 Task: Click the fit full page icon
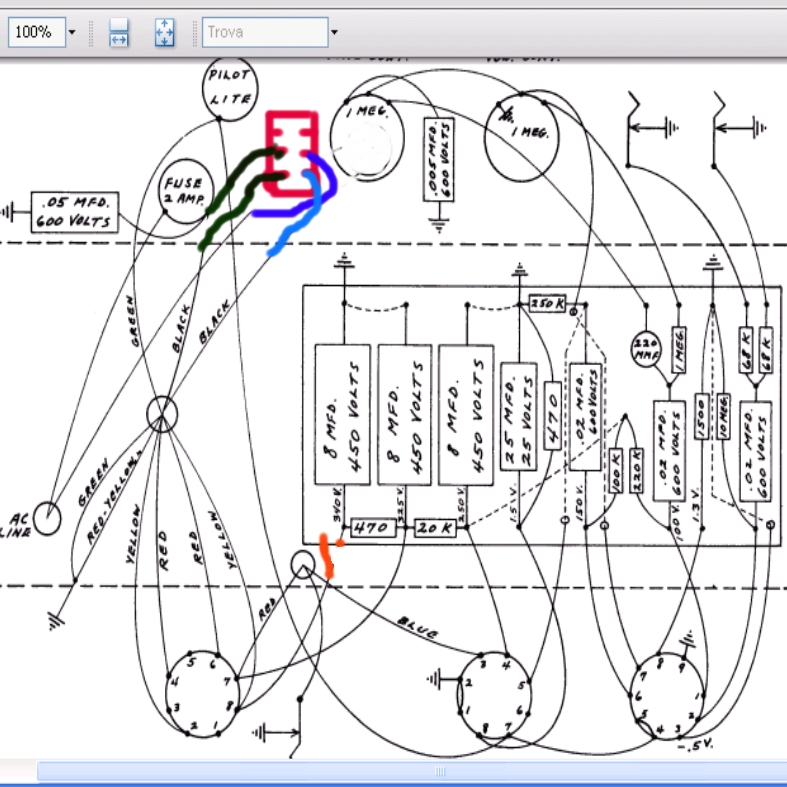point(165,32)
